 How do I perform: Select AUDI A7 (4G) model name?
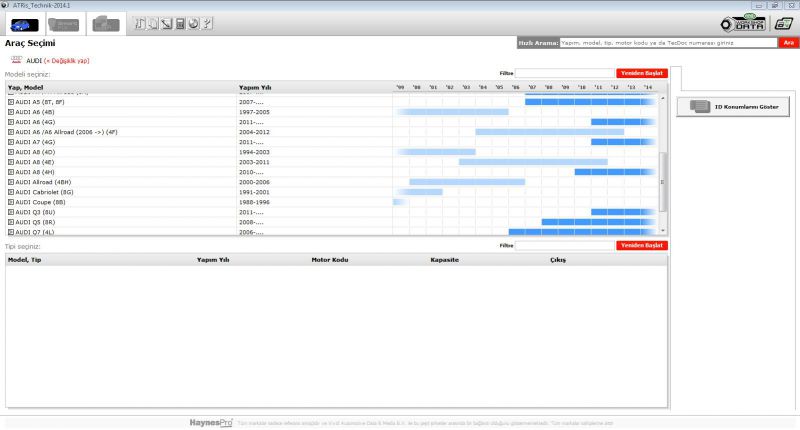pyautogui.click(x=35, y=142)
